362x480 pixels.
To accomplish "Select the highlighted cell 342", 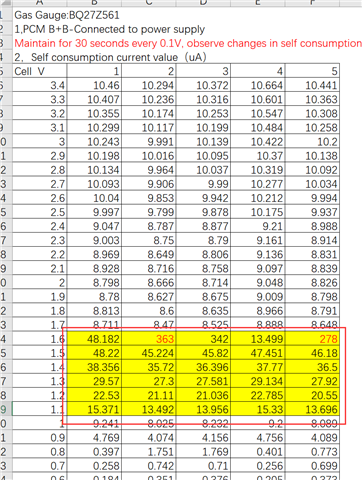I will coord(203,339).
